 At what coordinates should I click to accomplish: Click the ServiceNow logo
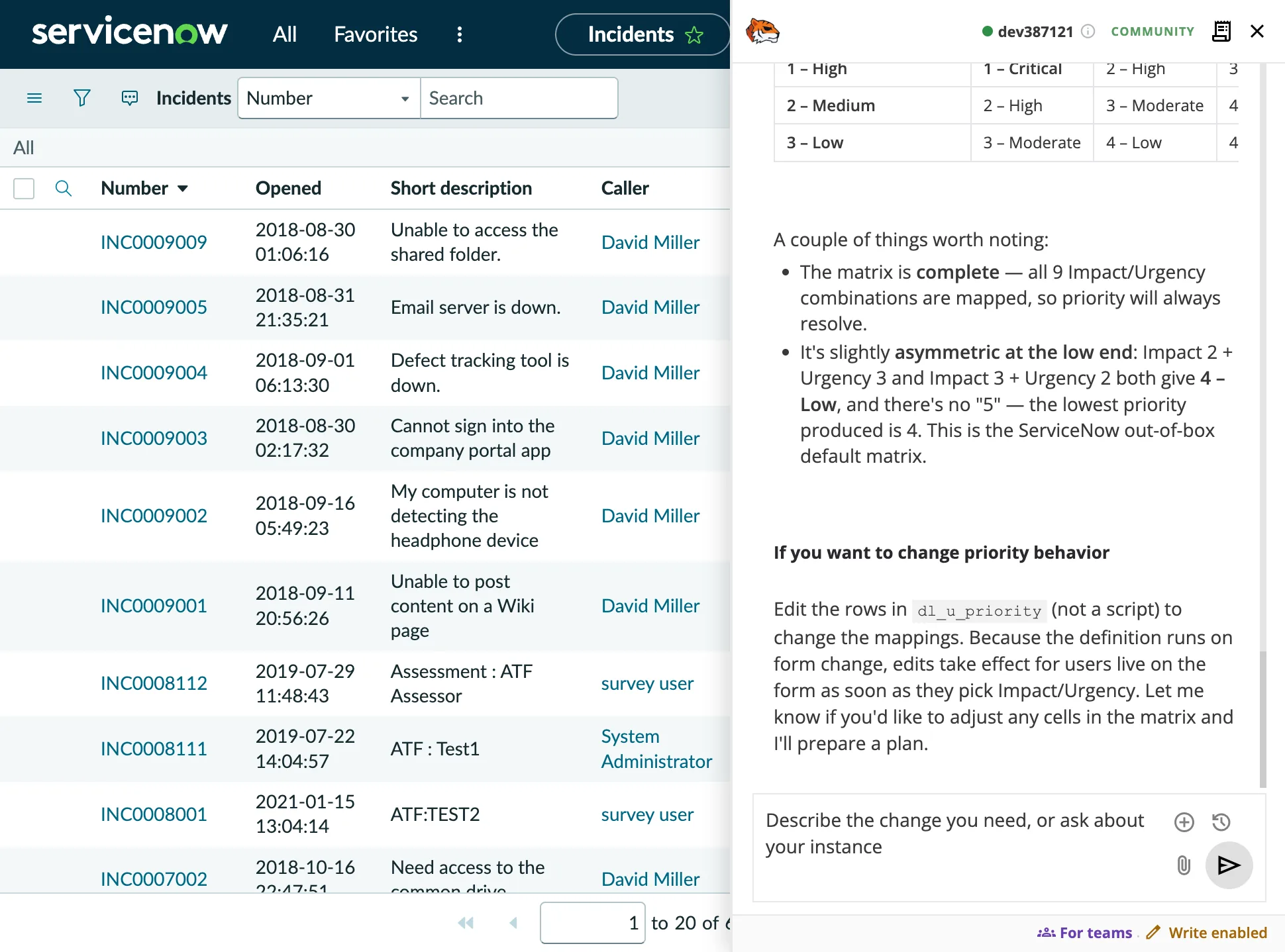pos(130,32)
